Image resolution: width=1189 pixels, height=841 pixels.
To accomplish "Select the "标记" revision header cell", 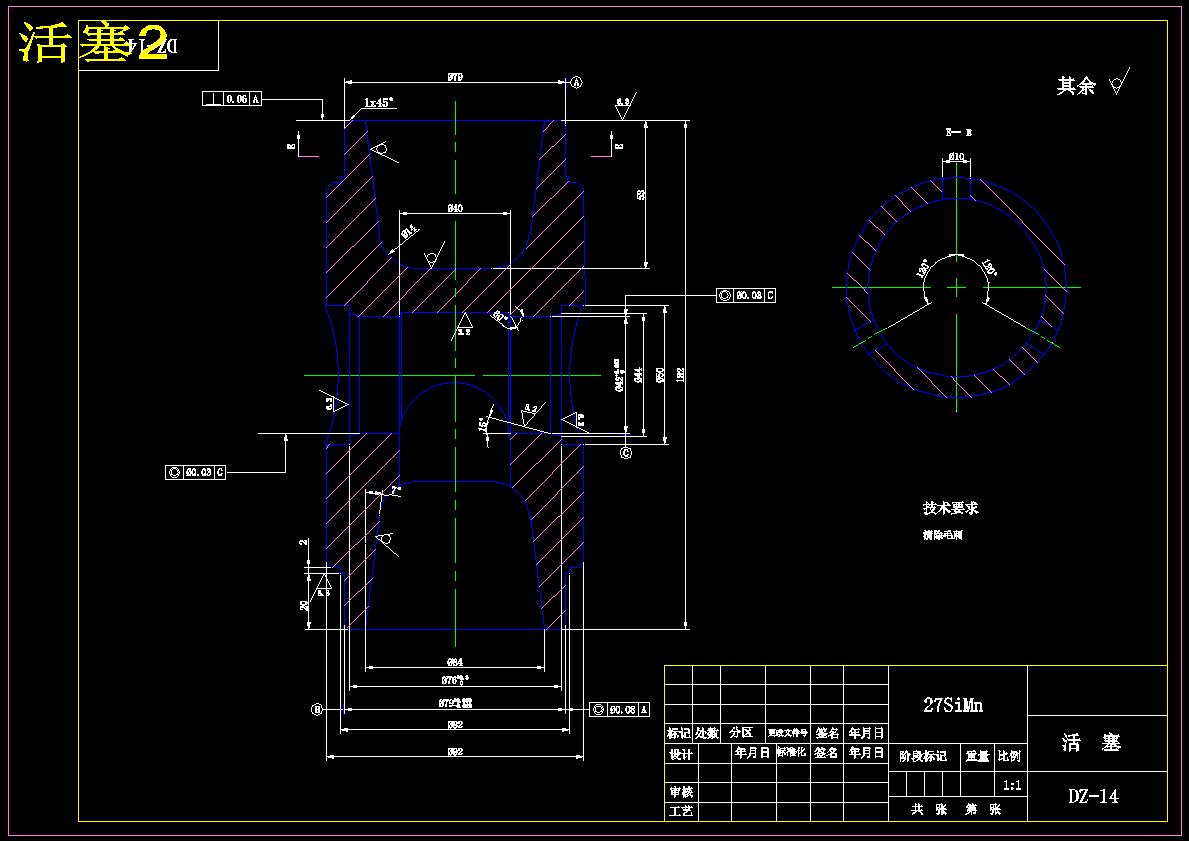I will click(679, 733).
